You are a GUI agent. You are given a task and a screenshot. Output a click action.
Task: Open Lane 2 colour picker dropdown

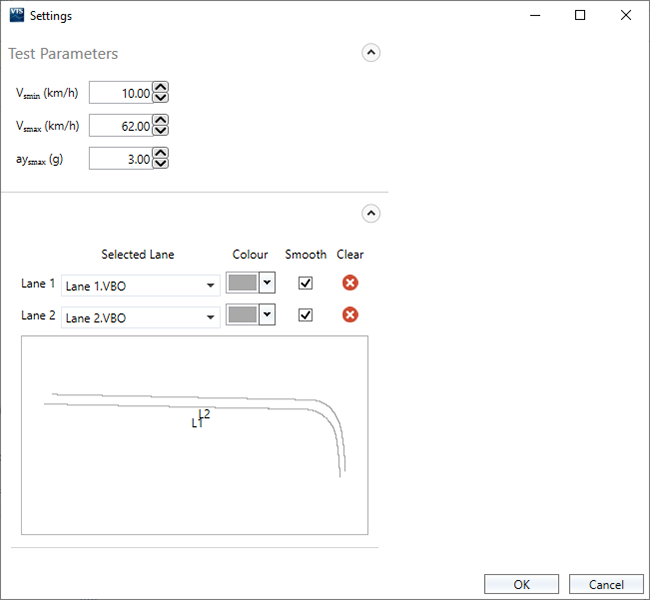[267, 315]
